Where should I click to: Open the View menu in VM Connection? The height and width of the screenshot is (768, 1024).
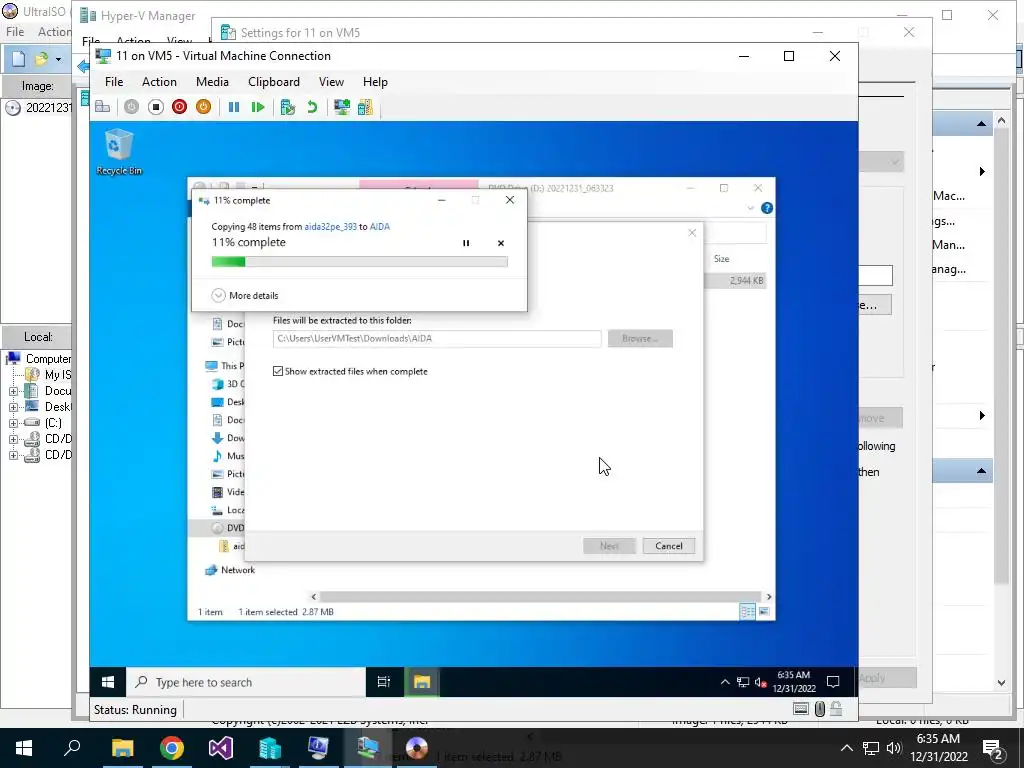(x=331, y=82)
